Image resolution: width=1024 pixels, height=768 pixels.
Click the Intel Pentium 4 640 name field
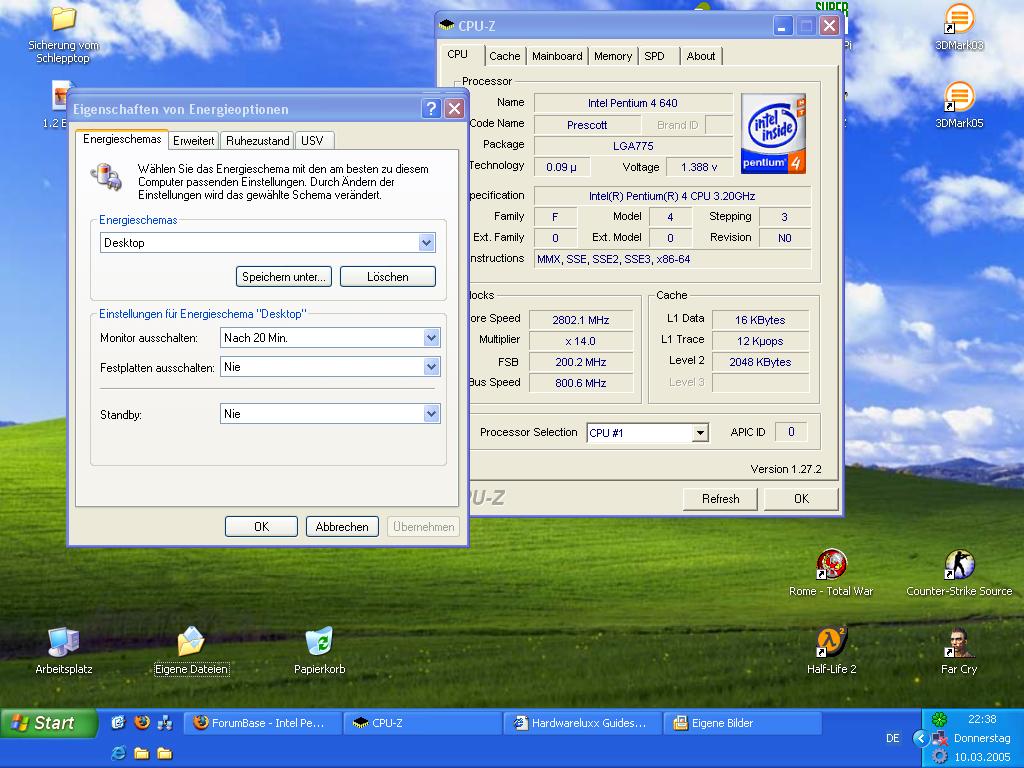coord(633,103)
